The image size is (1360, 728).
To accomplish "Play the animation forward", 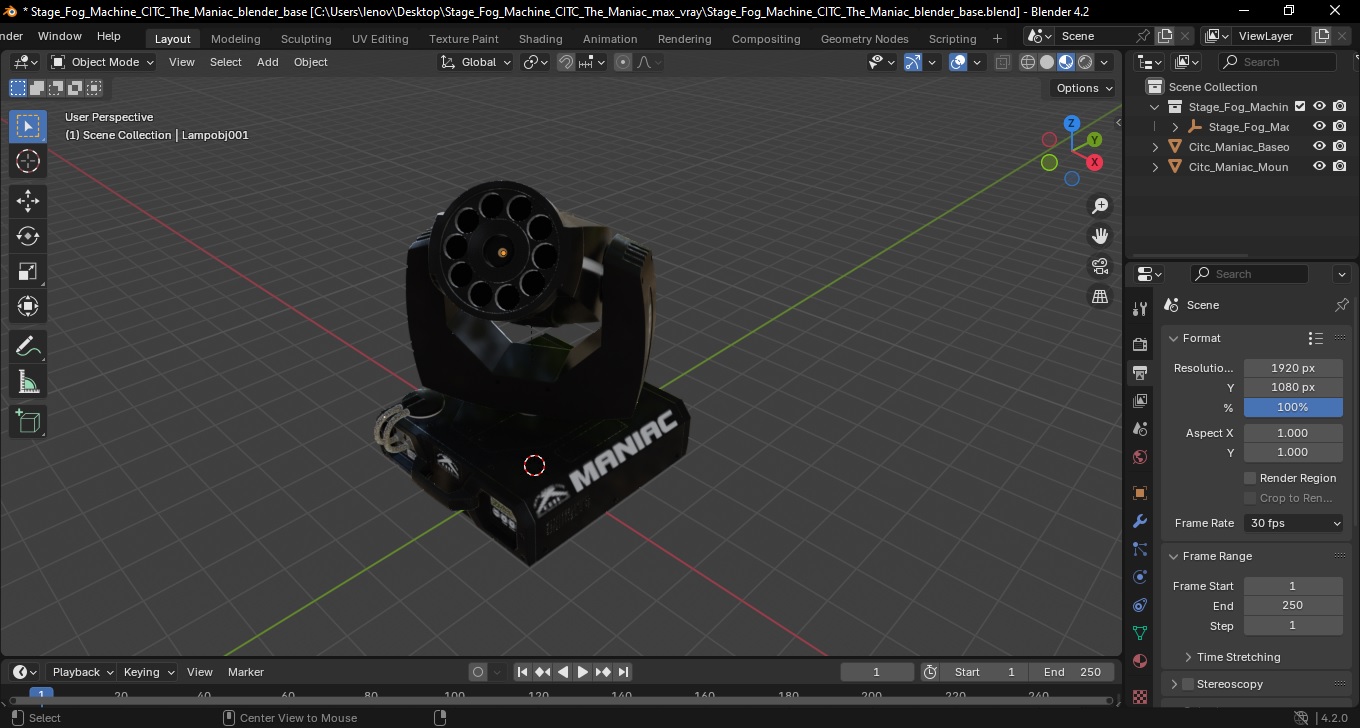I will point(583,672).
